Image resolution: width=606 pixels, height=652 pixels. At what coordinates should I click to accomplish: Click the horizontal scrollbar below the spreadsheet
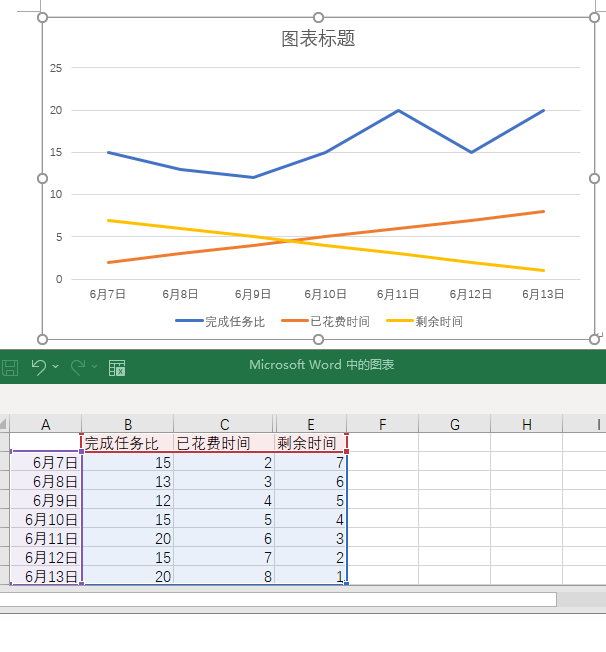click(x=278, y=600)
